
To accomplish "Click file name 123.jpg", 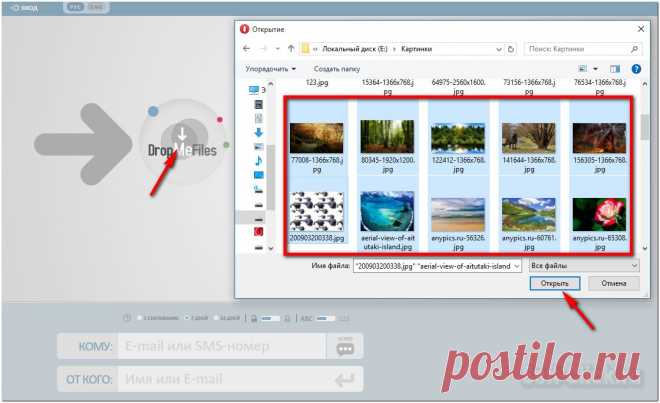I will coord(317,83).
